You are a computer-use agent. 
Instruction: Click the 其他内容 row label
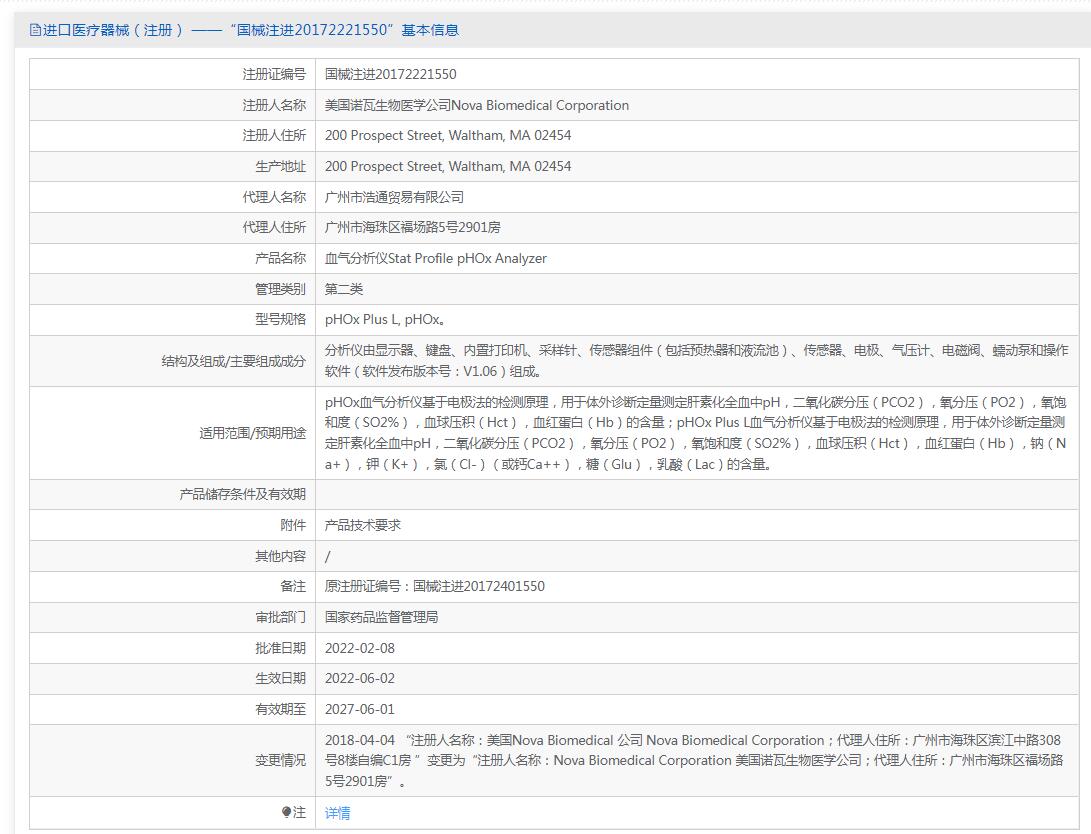(x=280, y=556)
